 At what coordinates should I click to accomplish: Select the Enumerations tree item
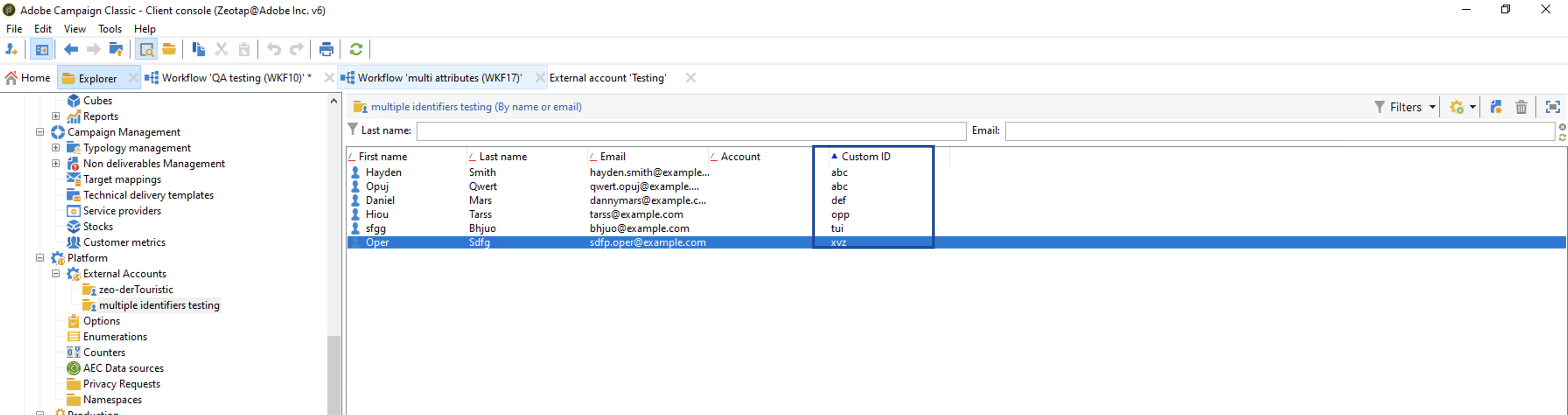pos(115,336)
